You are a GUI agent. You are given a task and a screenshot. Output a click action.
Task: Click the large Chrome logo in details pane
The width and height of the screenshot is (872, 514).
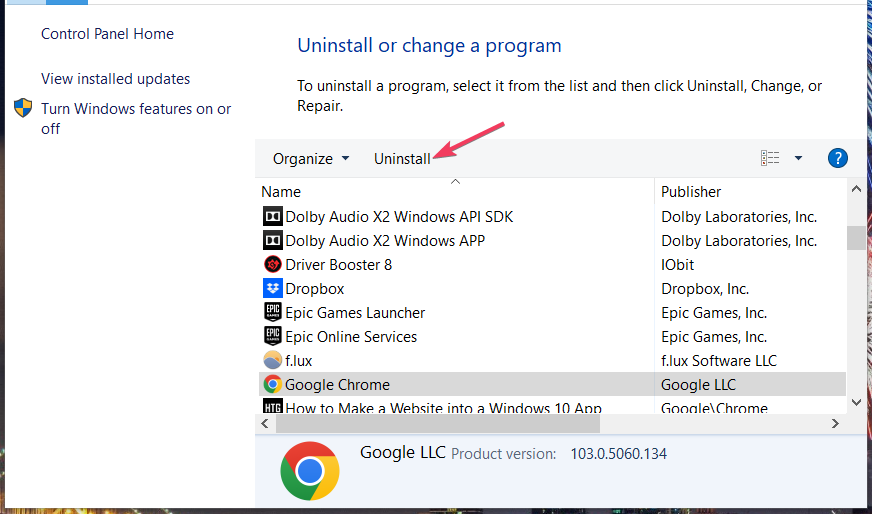[x=310, y=471]
